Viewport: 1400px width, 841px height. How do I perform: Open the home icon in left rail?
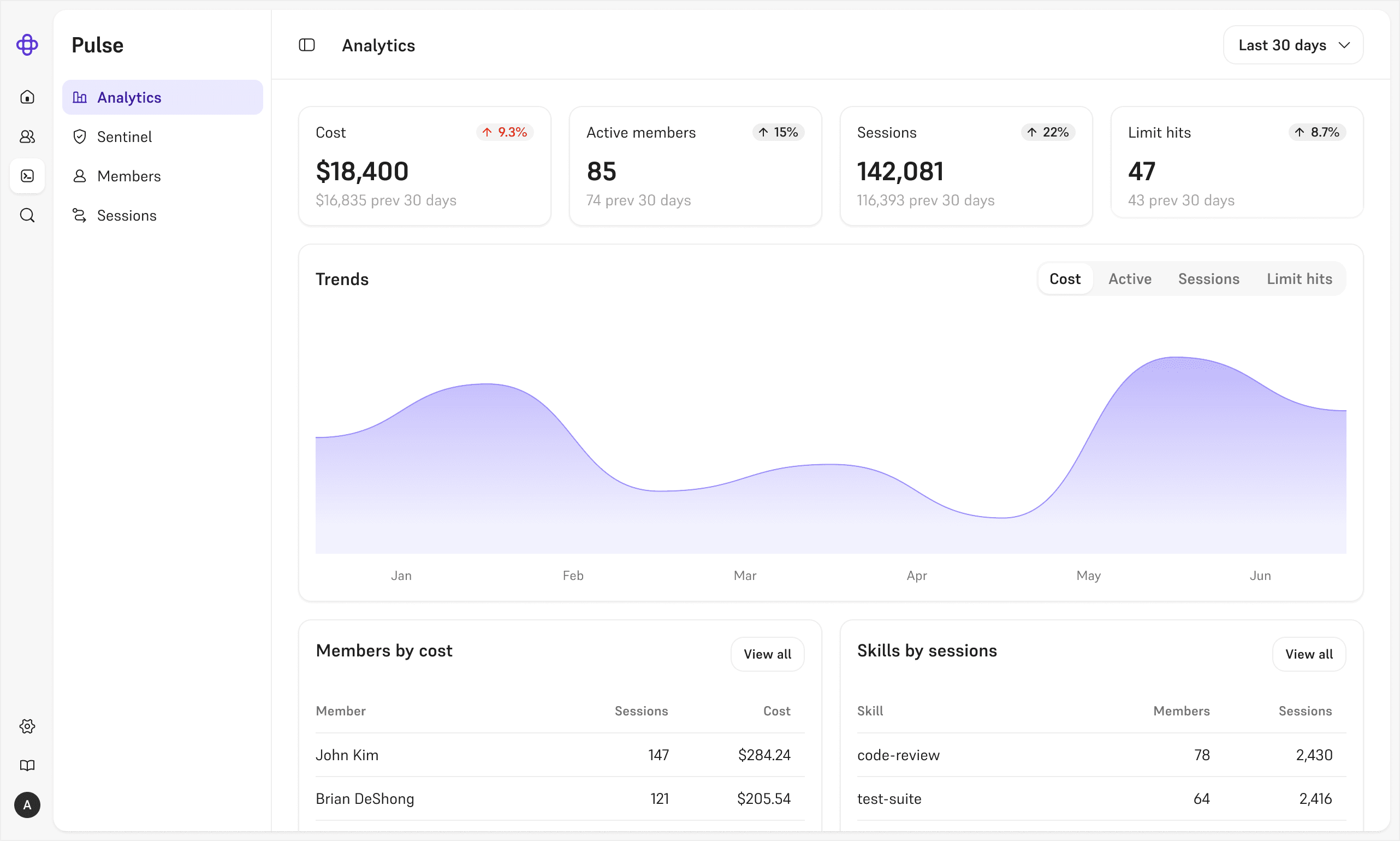(27, 97)
